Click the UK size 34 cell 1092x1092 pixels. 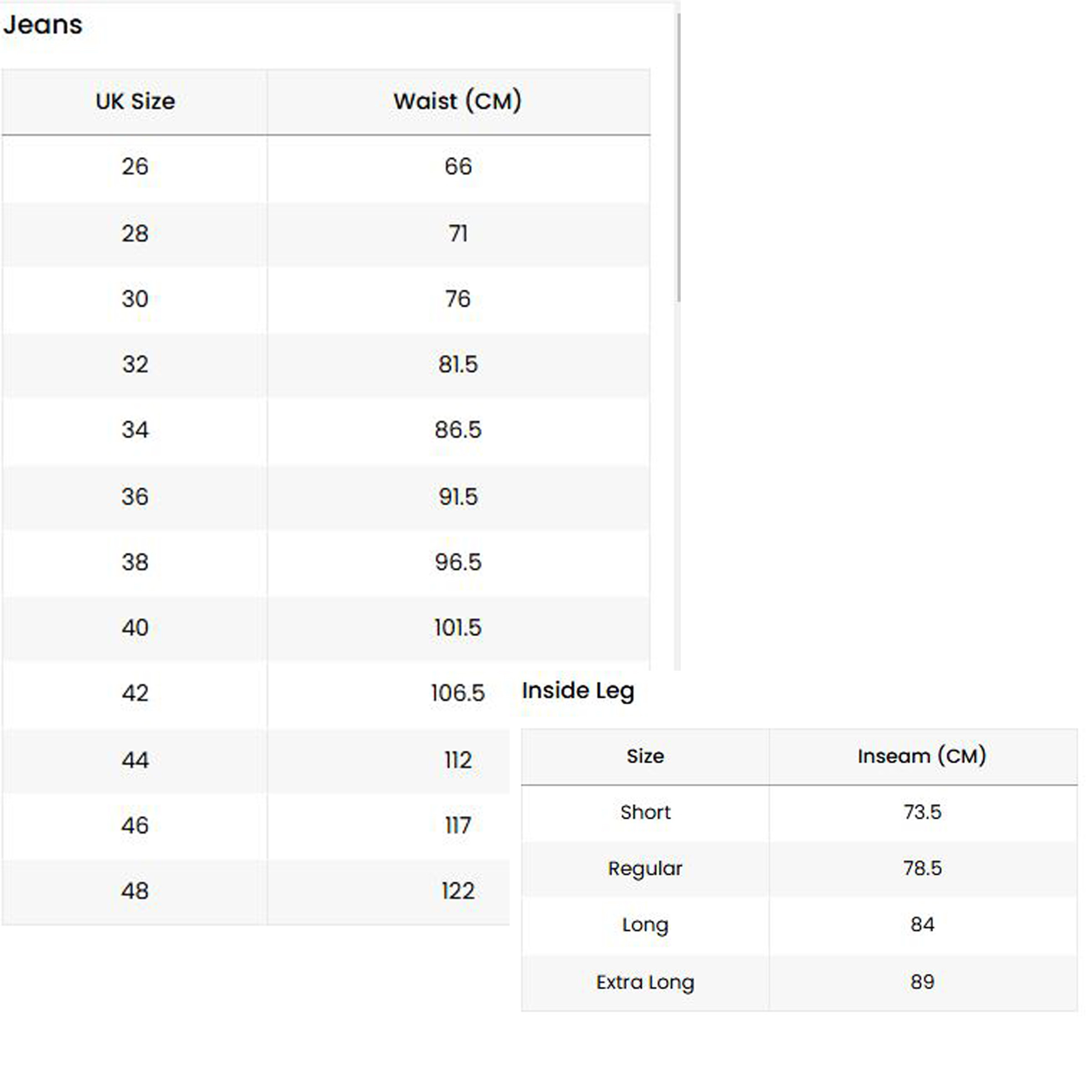(x=135, y=430)
